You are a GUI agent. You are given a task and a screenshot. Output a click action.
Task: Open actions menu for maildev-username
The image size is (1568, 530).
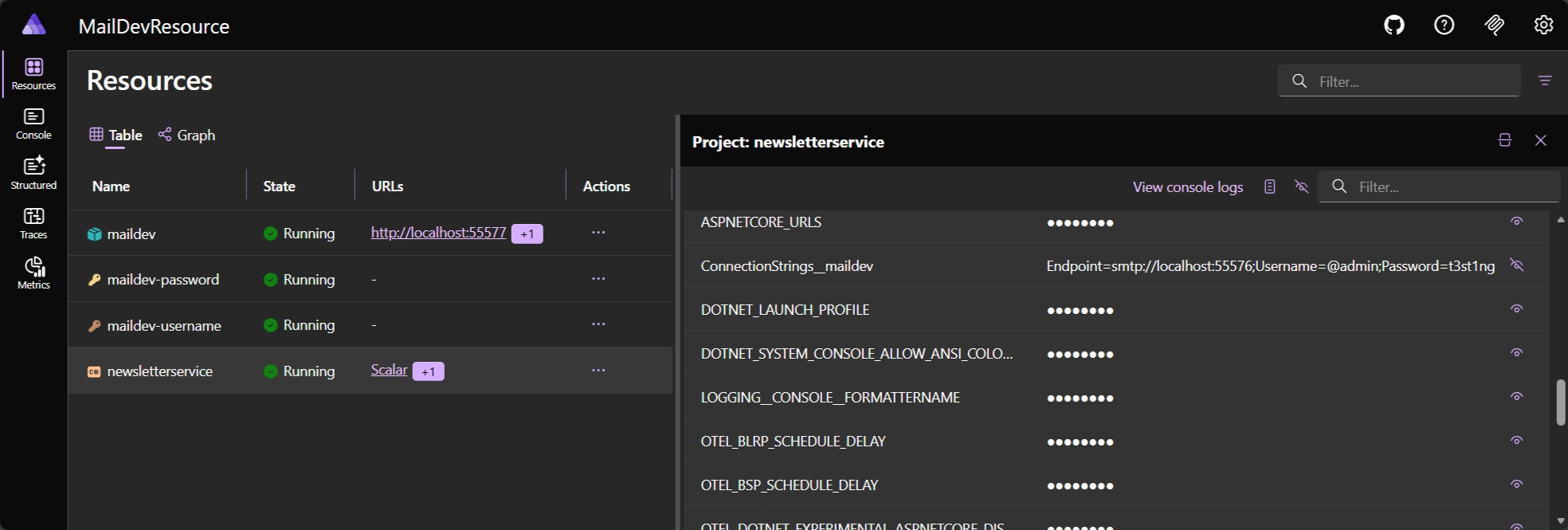(598, 324)
